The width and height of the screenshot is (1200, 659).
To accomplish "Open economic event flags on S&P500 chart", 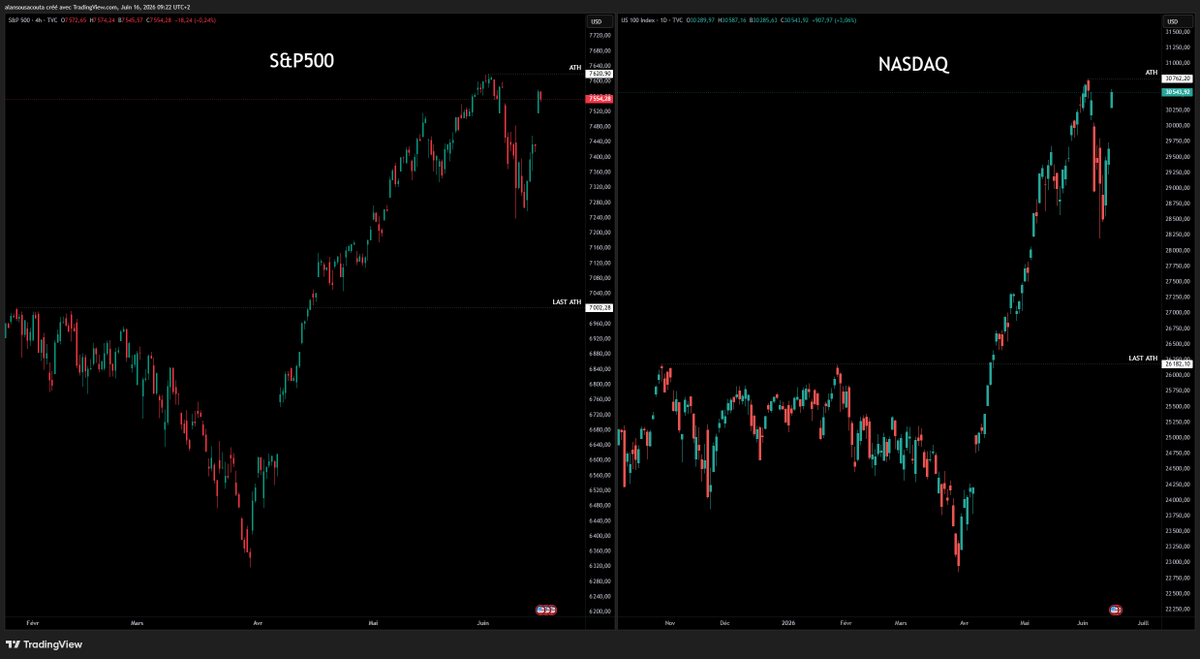I will coord(547,609).
